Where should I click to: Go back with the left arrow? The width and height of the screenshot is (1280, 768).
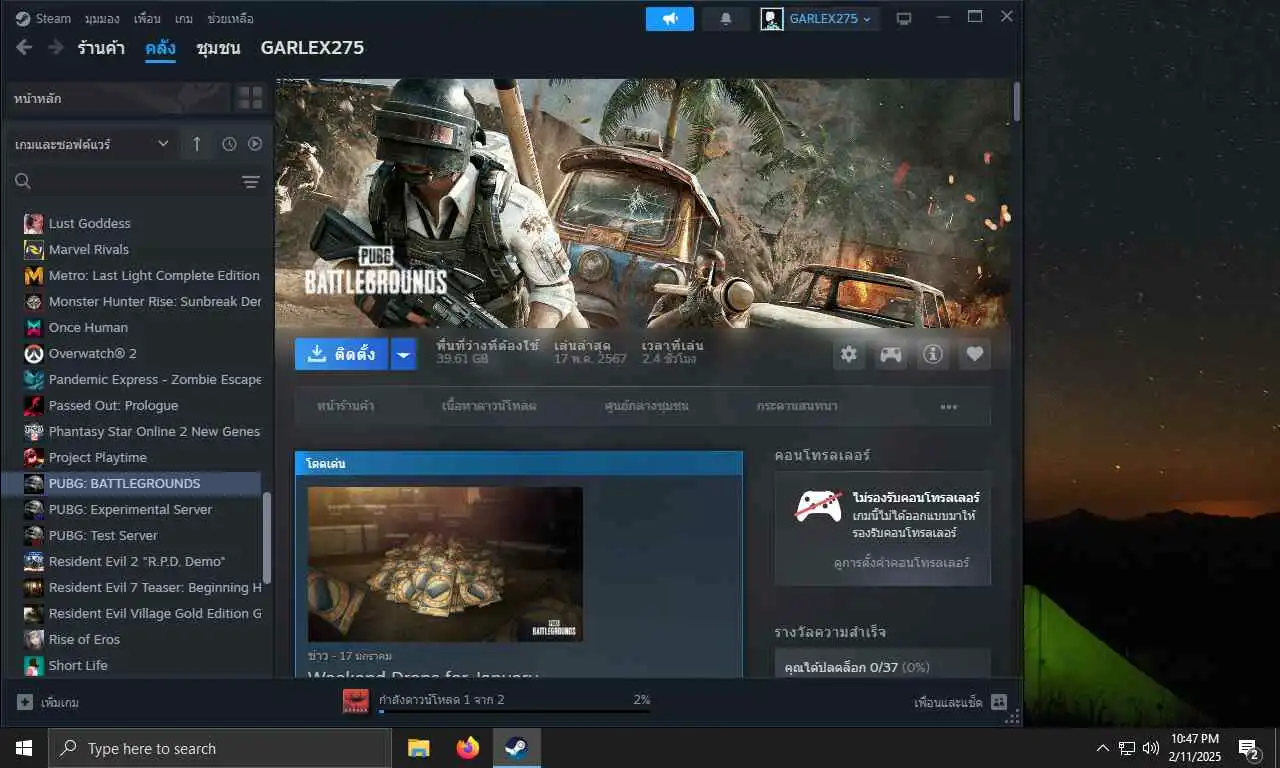[x=24, y=47]
